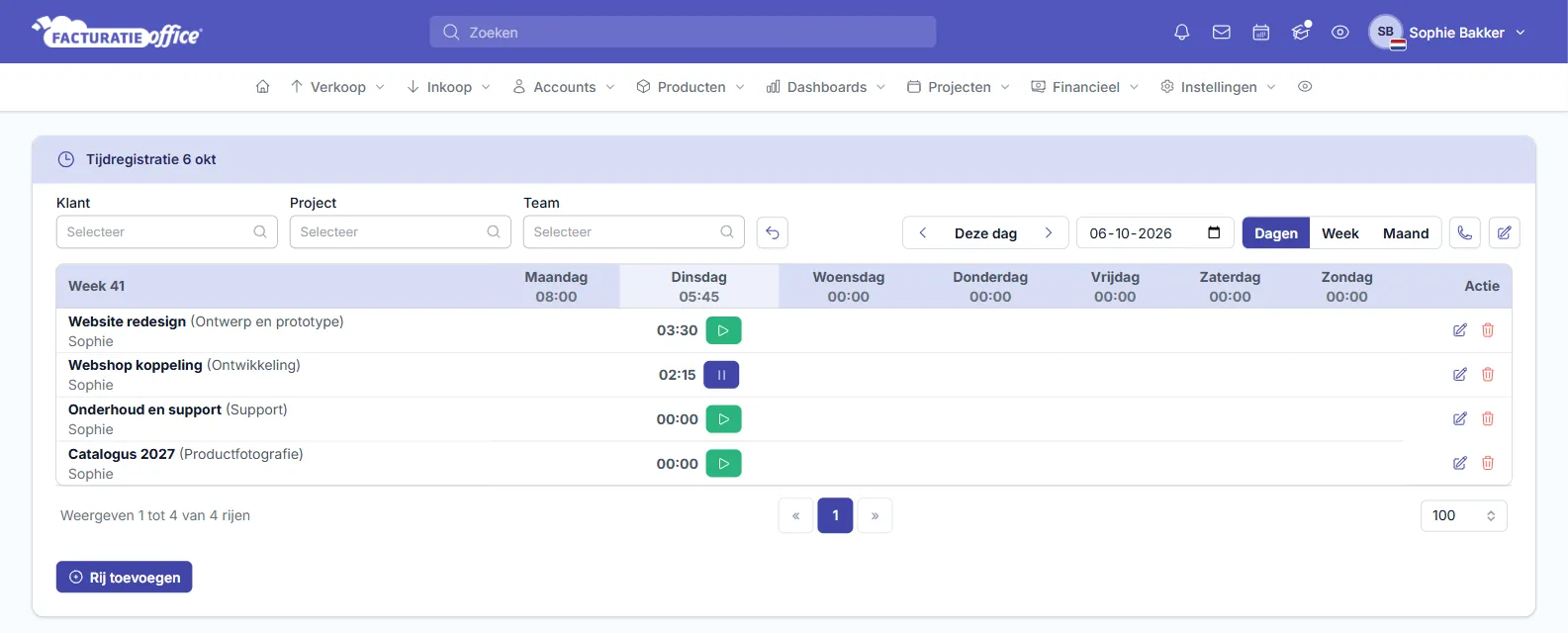The width and height of the screenshot is (1568, 633).
Task: Open the Sophie Bakker user dropdown
Action: [1447, 33]
